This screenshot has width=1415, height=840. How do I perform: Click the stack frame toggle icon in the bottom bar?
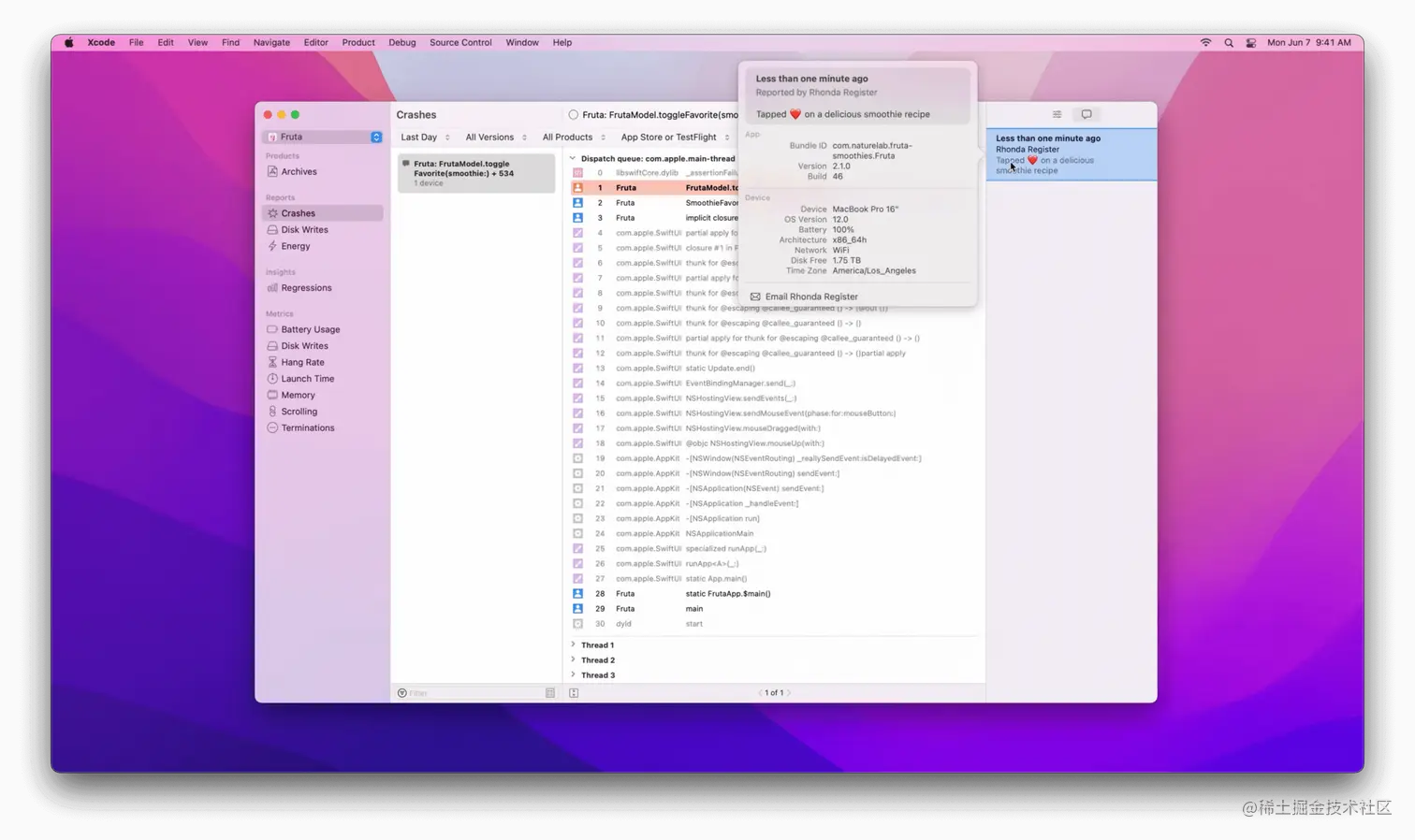[574, 693]
